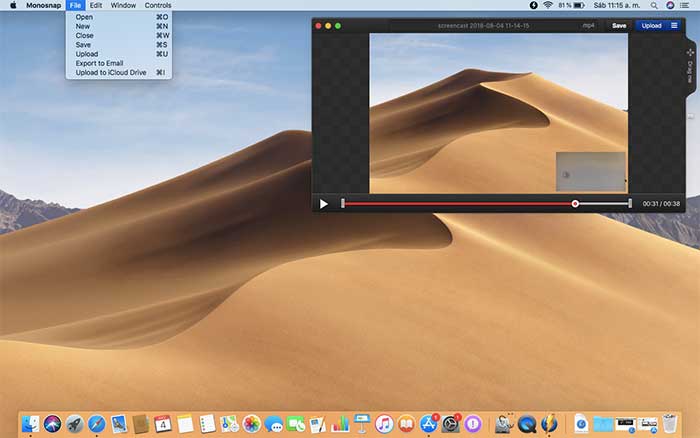The height and width of the screenshot is (438, 700).
Task: Select the left trim handle of timeline
Action: coord(342,204)
